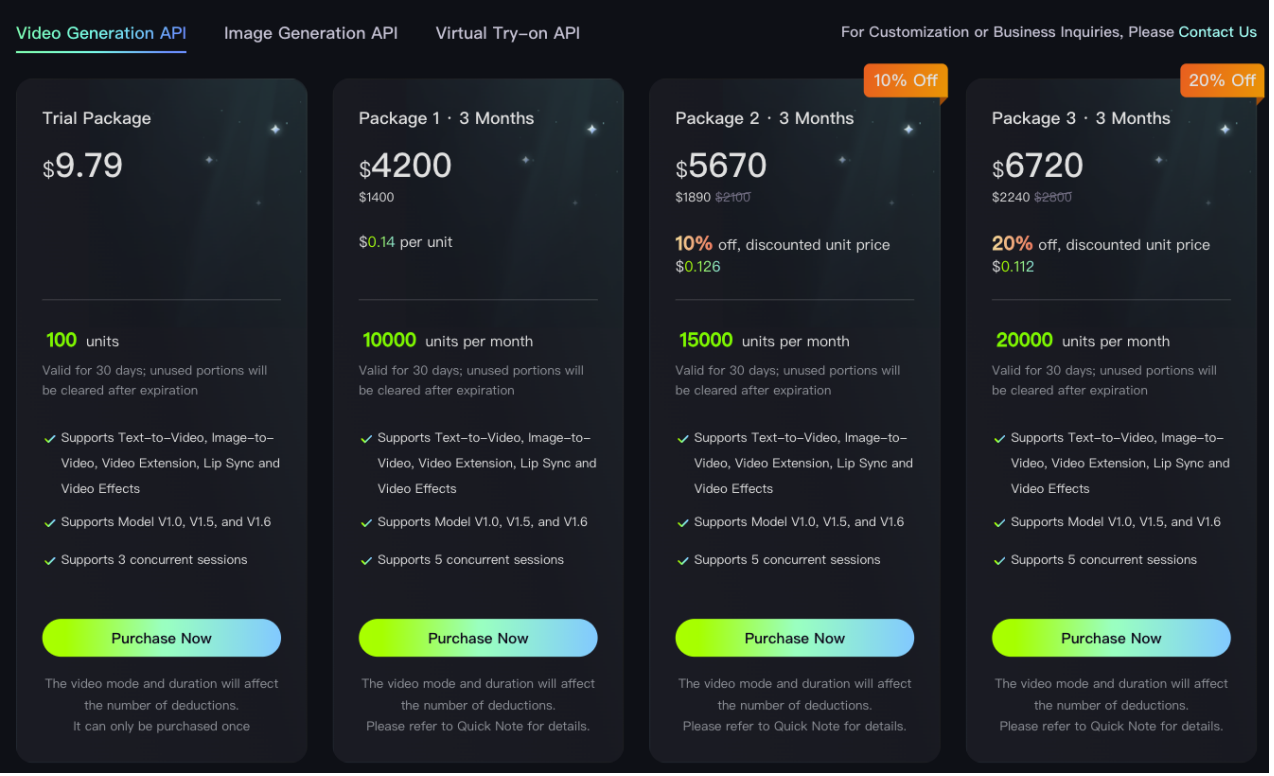
Task: Click the checkmark beside Trial 3 concurrent sessions
Action: click(49, 561)
